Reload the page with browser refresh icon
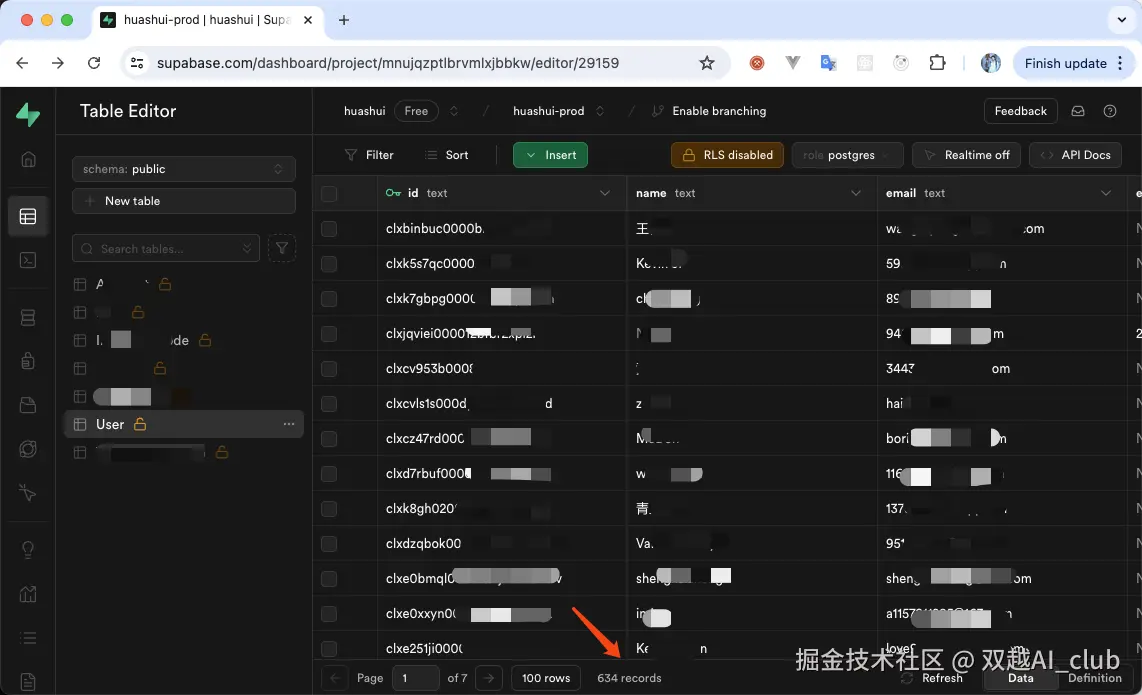The image size is (1142, 695). (x=94, y=63)
